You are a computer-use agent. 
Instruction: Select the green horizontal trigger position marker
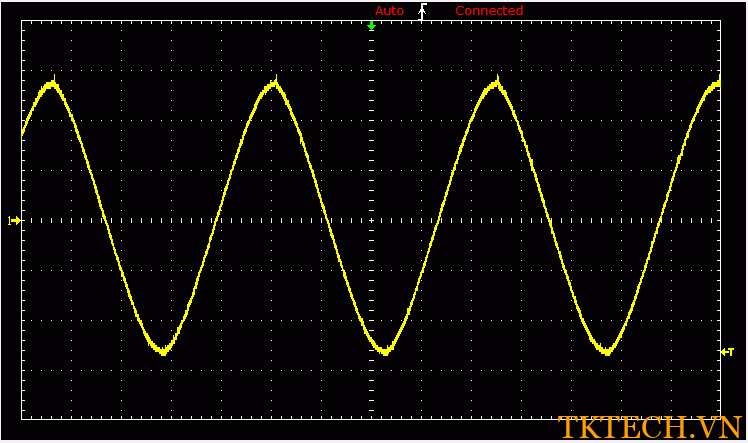pos(372,25)
